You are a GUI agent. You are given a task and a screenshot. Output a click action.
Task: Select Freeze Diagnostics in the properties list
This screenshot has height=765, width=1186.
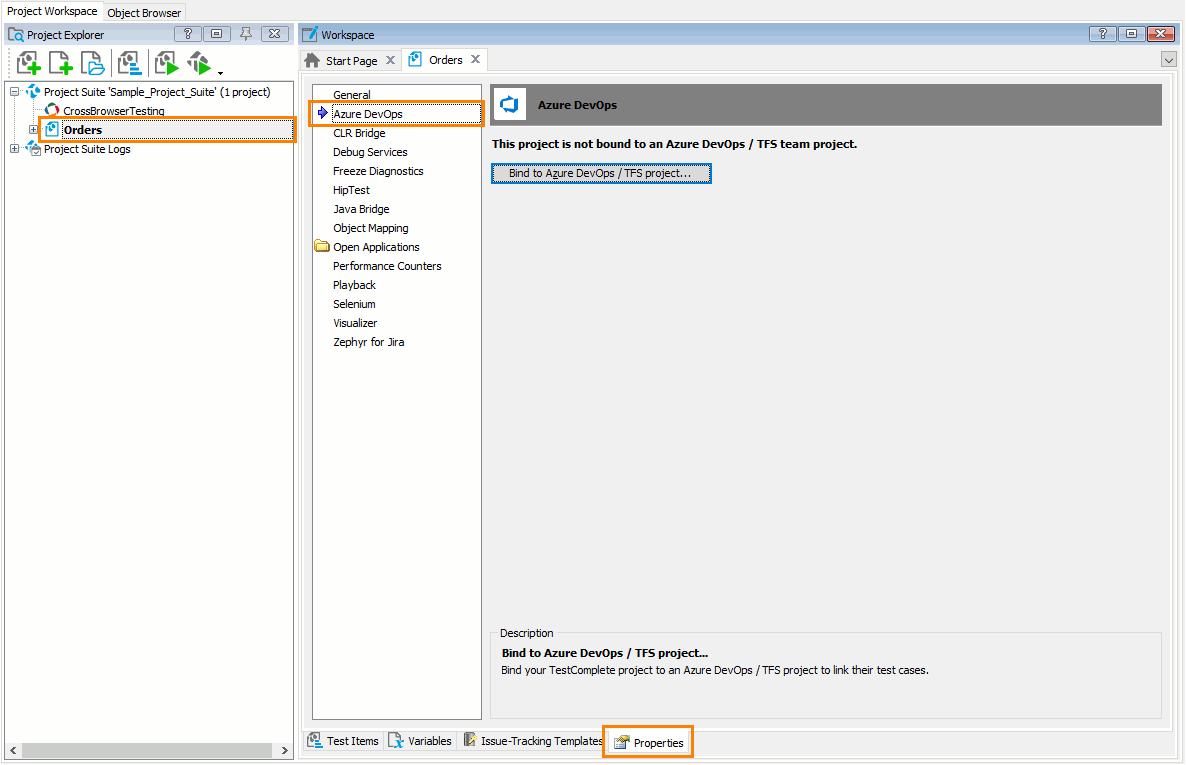378,171
